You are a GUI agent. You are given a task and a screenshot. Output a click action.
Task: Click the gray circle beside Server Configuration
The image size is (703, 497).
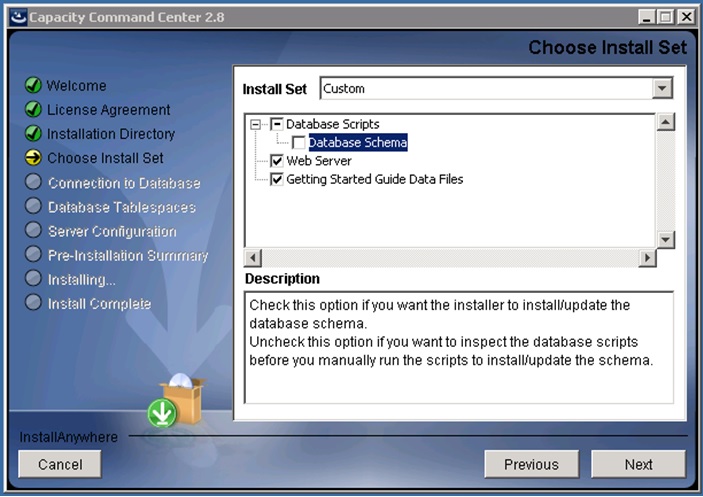click(33, 230)
